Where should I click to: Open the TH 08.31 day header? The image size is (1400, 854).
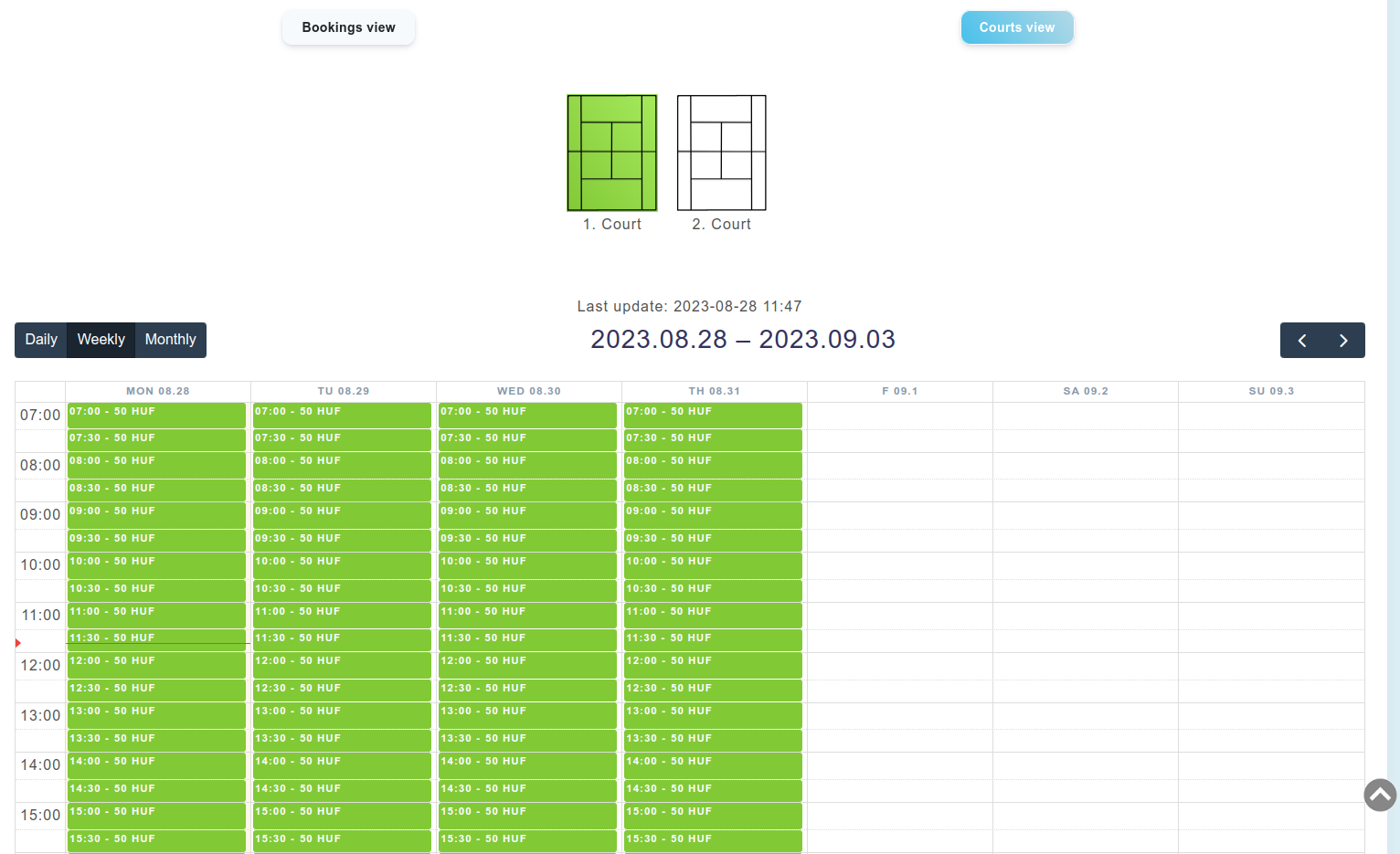[714, 391]
